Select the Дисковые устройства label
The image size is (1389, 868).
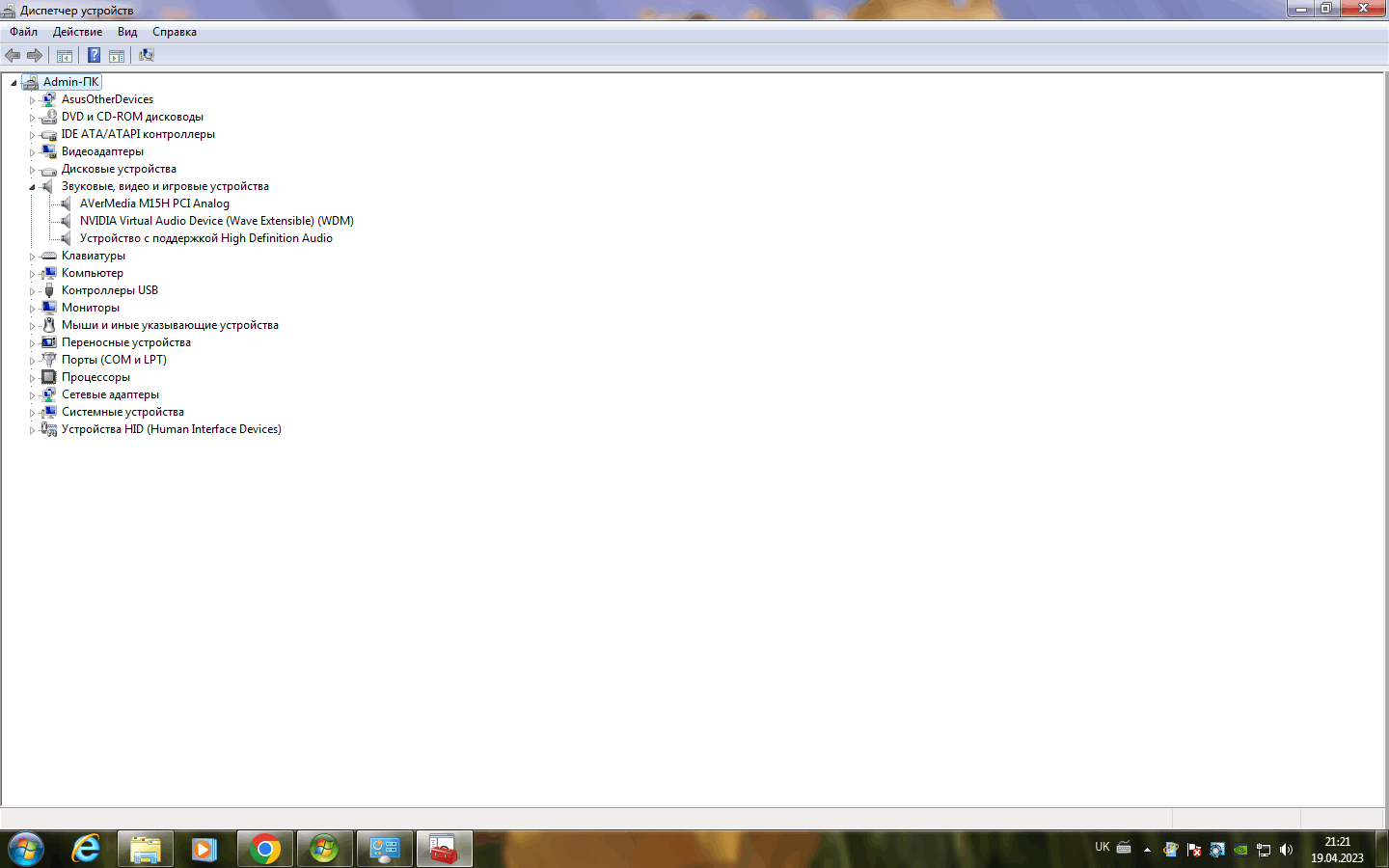click(x=119, y=169)
